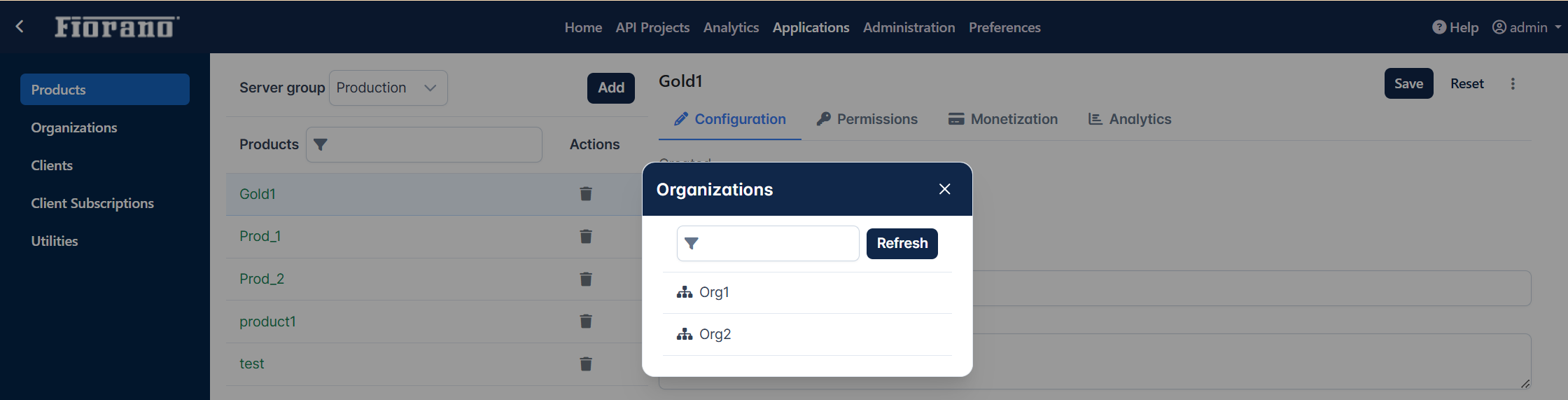Image resolution: width=1568 pixels, height=400 pixels.
Task: Open Client Subscriptions in the sidebar
Action: [92, 203]
